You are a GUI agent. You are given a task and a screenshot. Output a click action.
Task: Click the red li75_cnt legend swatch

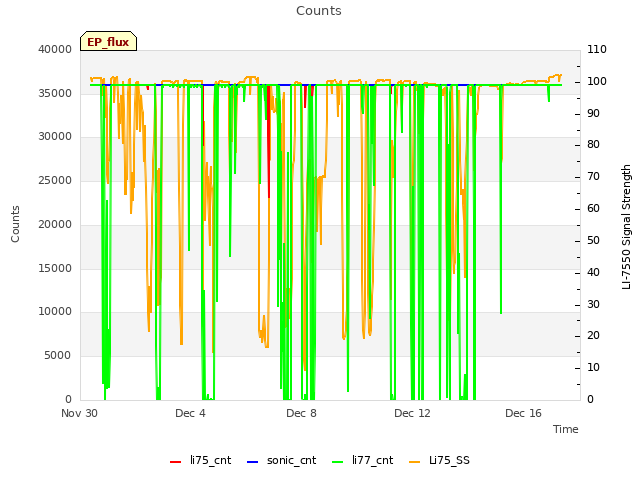click(176, 462)
